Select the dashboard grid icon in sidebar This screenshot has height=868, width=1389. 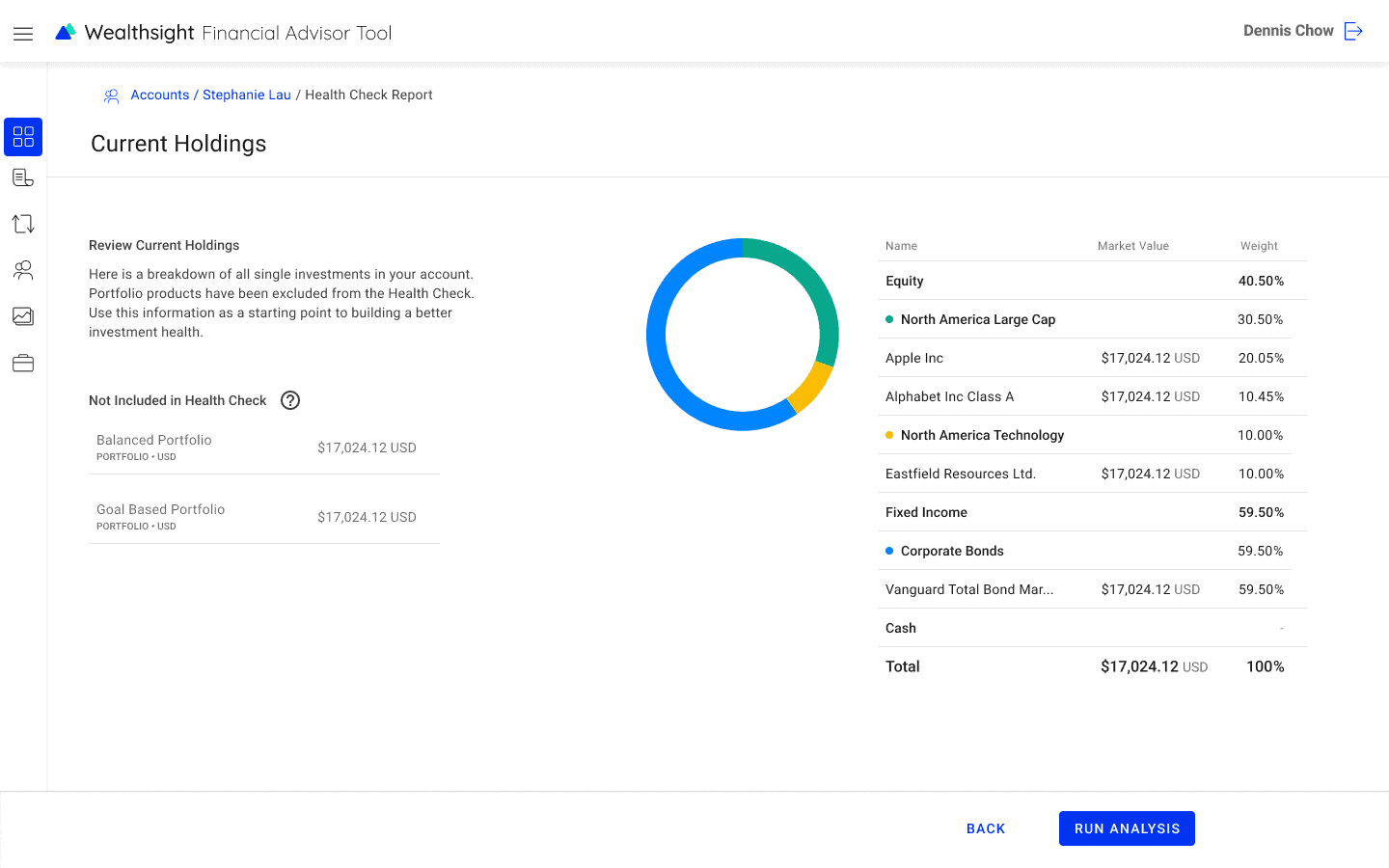click(x=23, y=137)
